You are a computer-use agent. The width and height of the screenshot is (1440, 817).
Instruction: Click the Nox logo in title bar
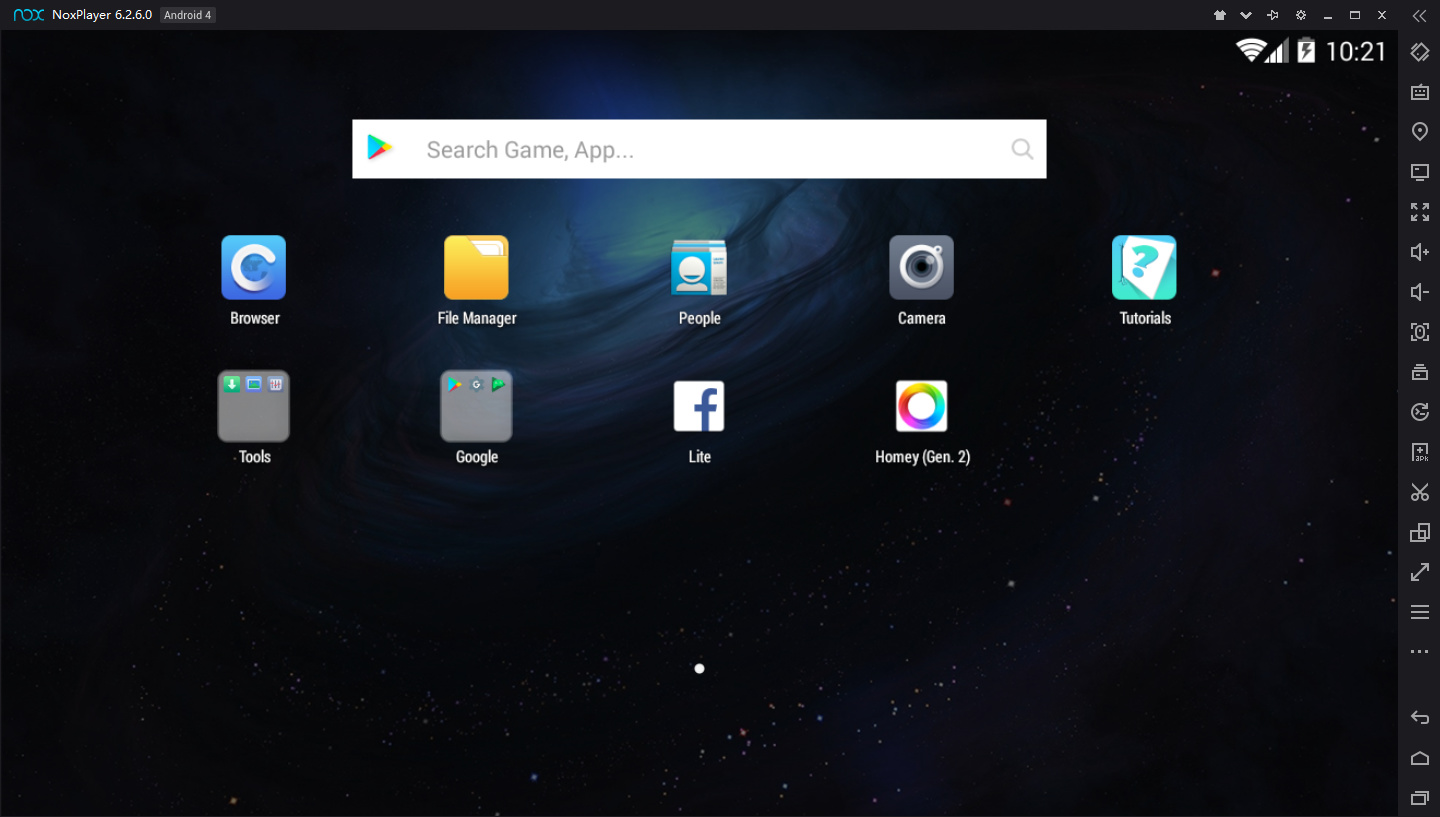tap(28, 15)
